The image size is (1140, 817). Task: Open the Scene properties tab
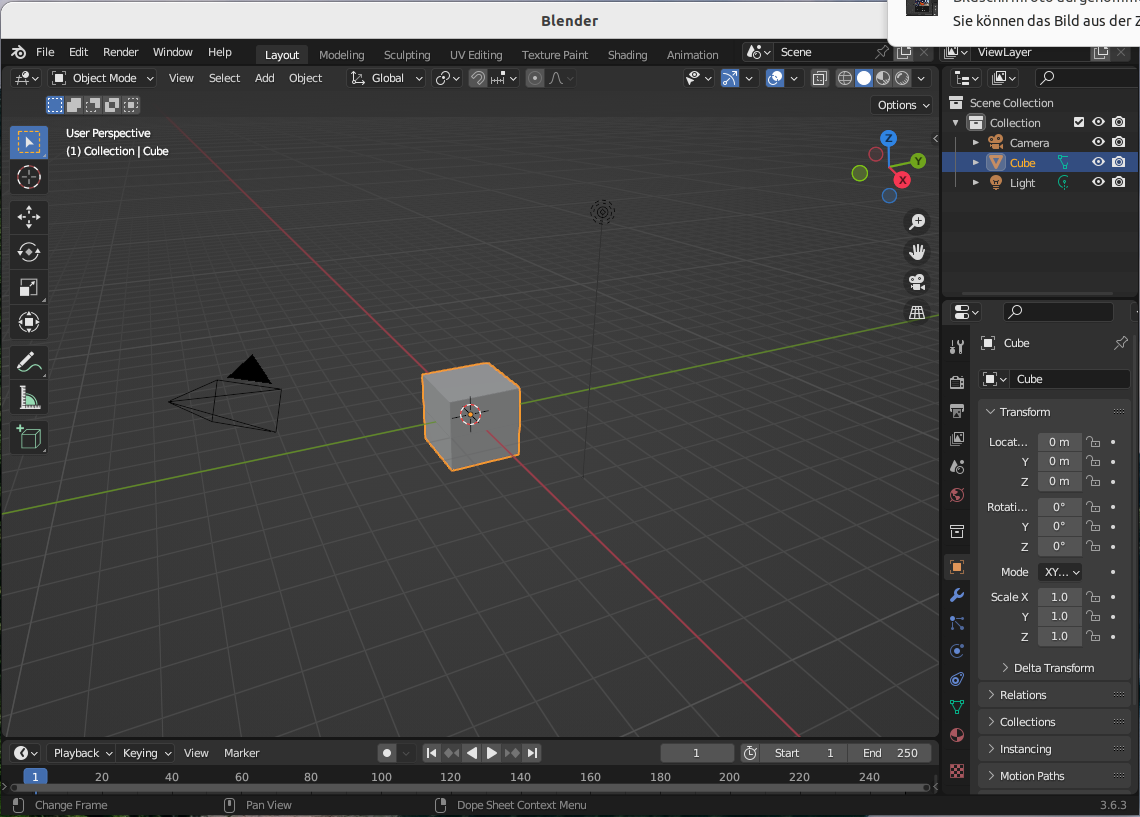coord(957,467)
